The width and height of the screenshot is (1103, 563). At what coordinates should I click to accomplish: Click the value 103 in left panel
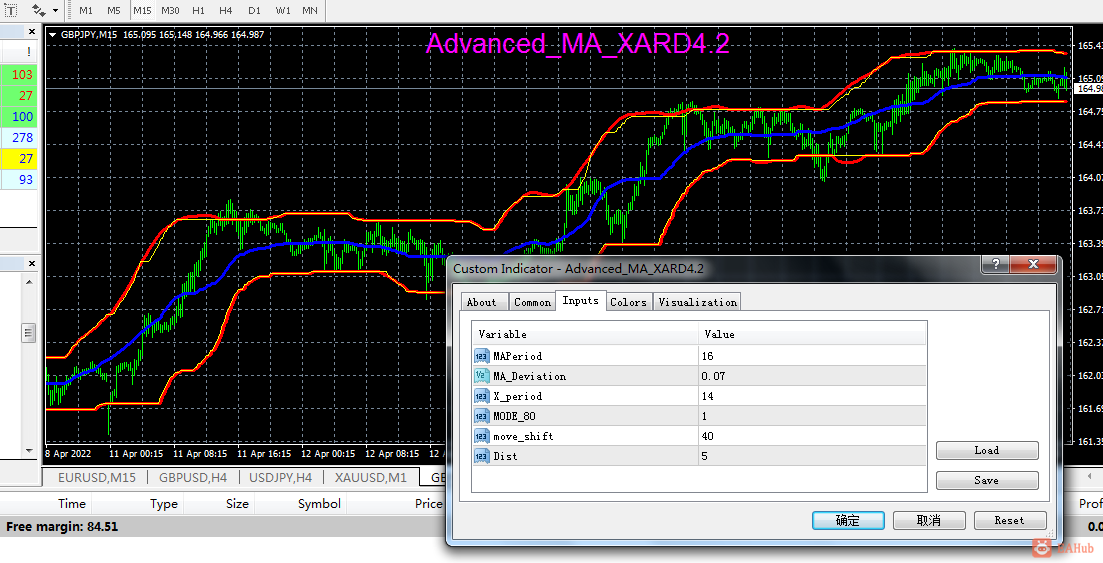[x=22, y=75]
